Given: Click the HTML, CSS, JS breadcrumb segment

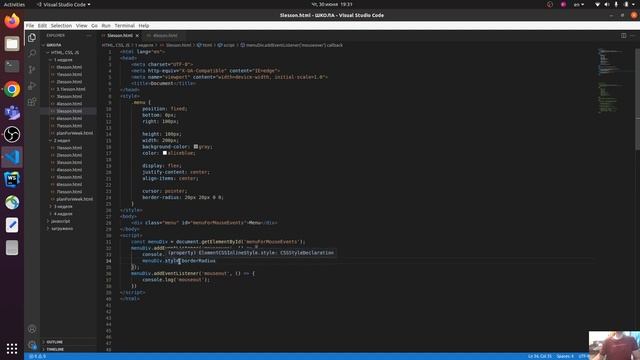Looking at the screenshot, I should pyautogui.click(x=116, y=45).
